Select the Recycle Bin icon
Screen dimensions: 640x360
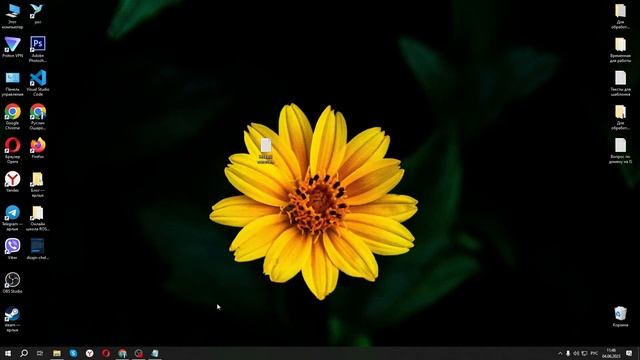tap(620, 317)
